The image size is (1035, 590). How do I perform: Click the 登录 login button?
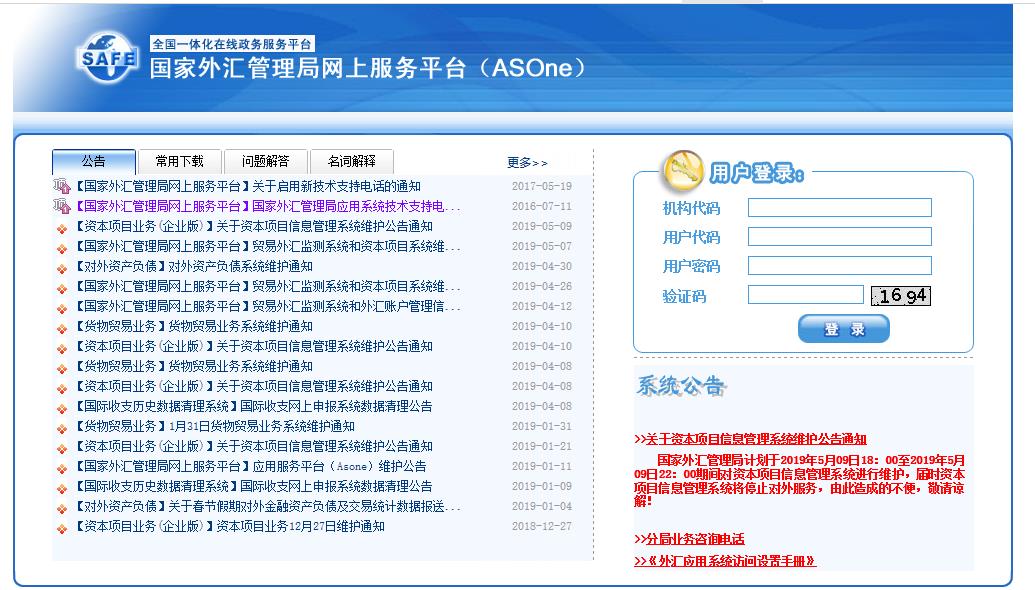[845, 328]
